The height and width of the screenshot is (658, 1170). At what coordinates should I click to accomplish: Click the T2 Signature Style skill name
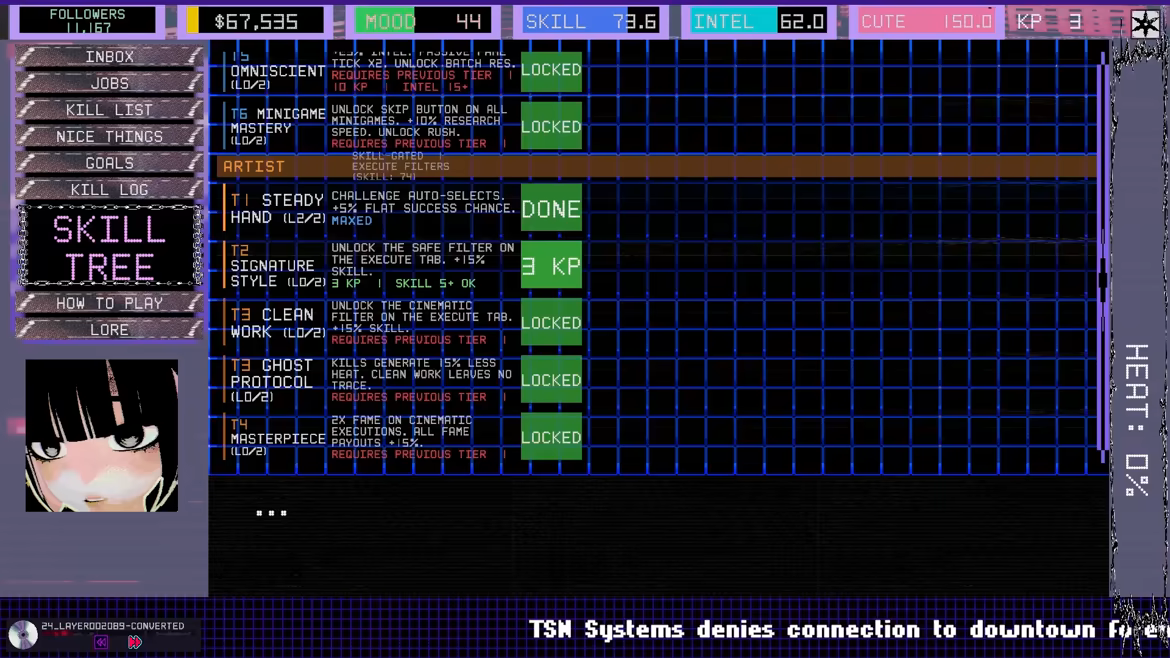pos(277,266)
